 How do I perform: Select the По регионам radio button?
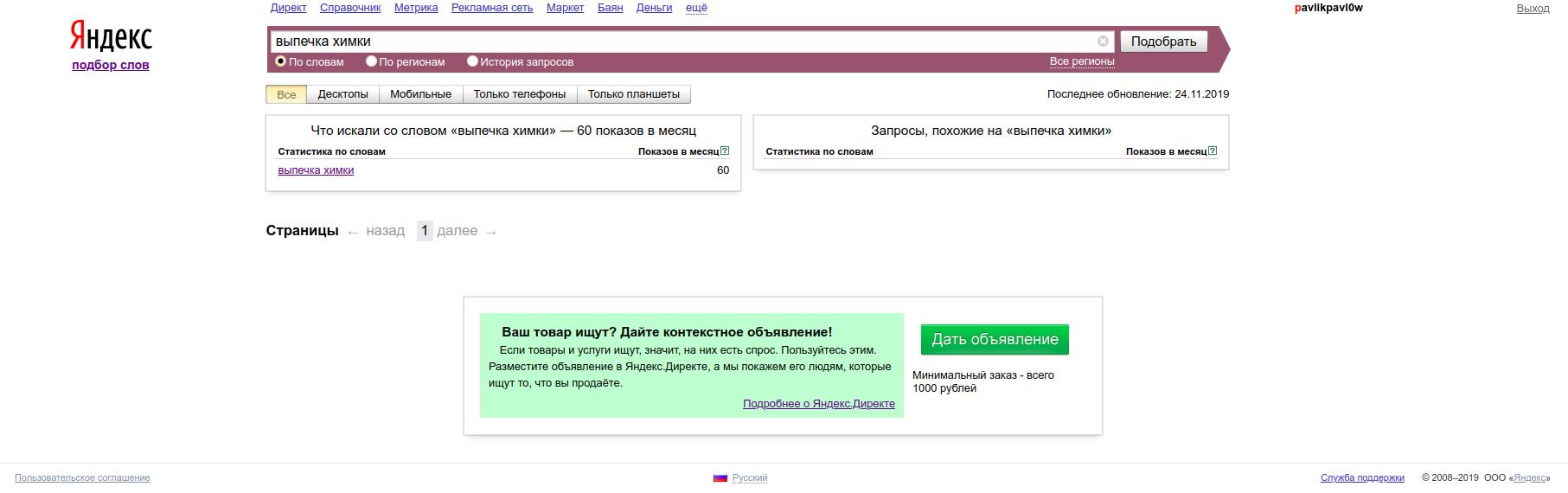(371, 61)
